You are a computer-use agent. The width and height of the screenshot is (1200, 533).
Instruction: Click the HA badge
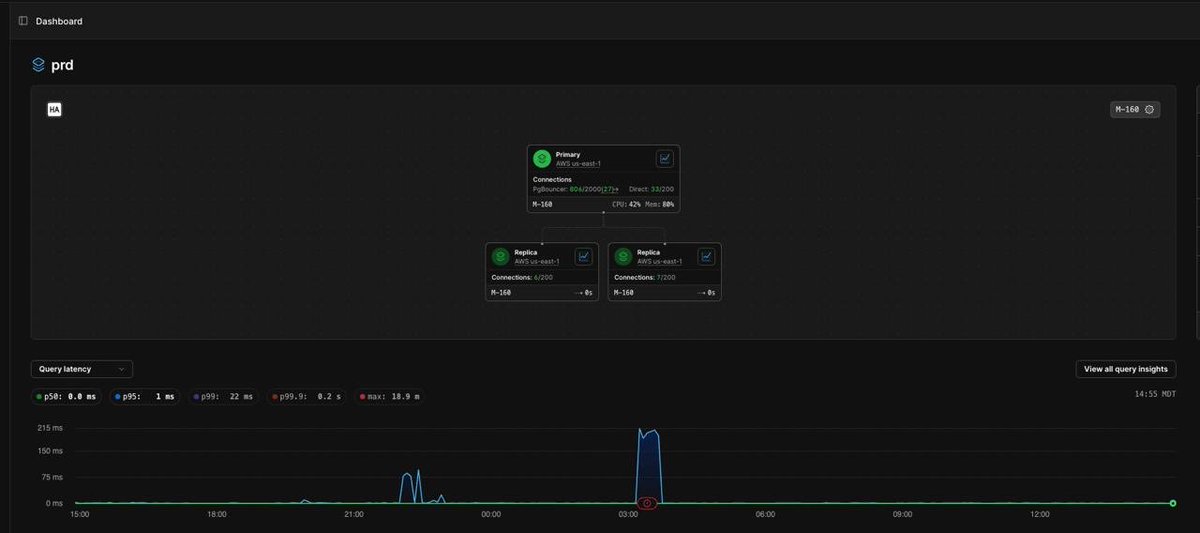(55, 109)
